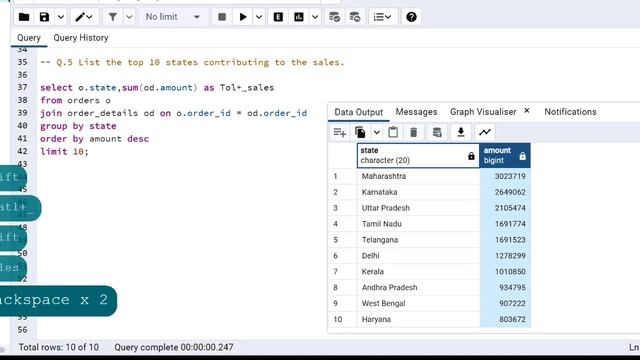Viewport: 640px width, 360px height.
Task: Place cursor on 'limit 10;' line
Action: click(x=64, y=151)
